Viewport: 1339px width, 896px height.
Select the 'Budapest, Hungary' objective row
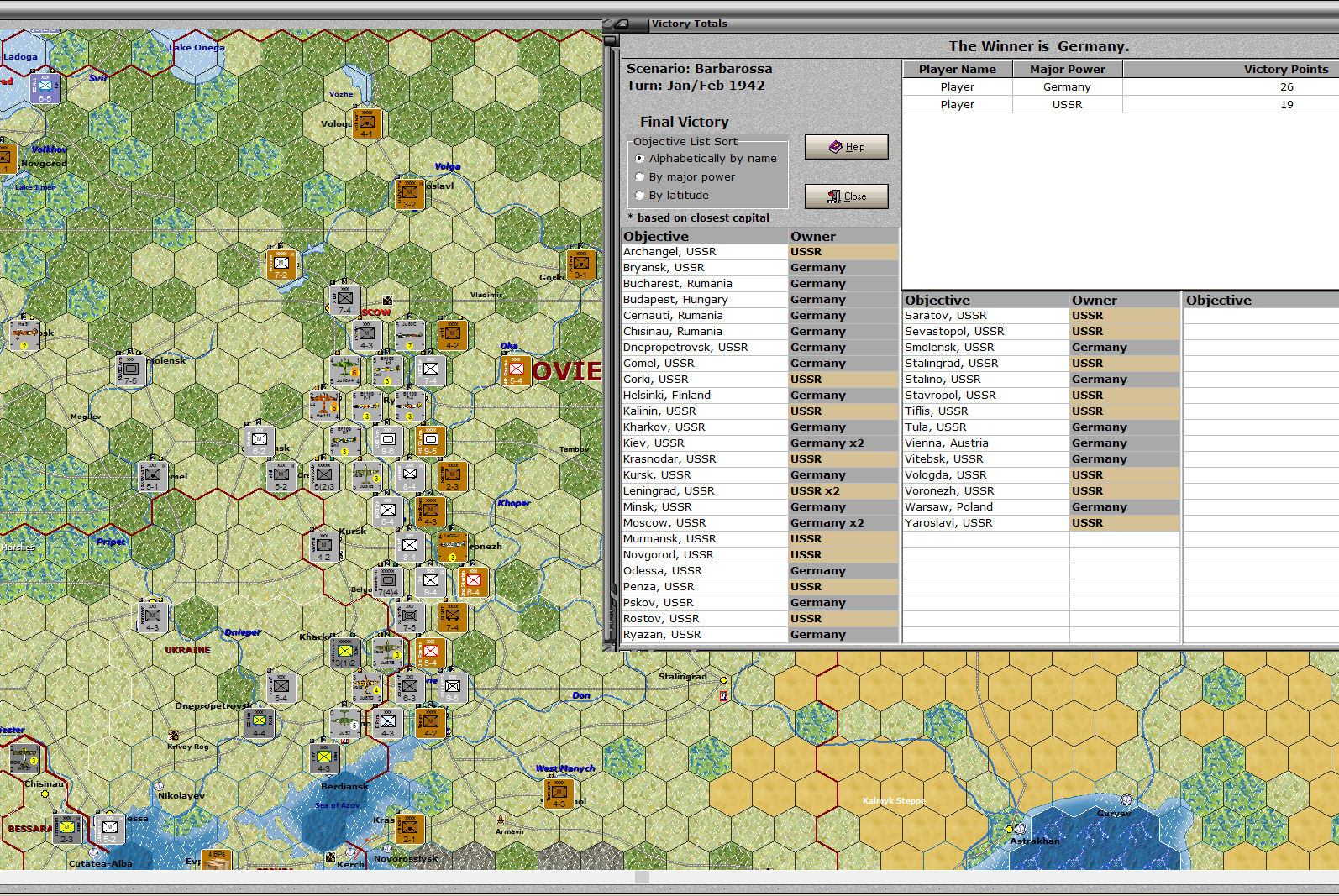(760, 300)
